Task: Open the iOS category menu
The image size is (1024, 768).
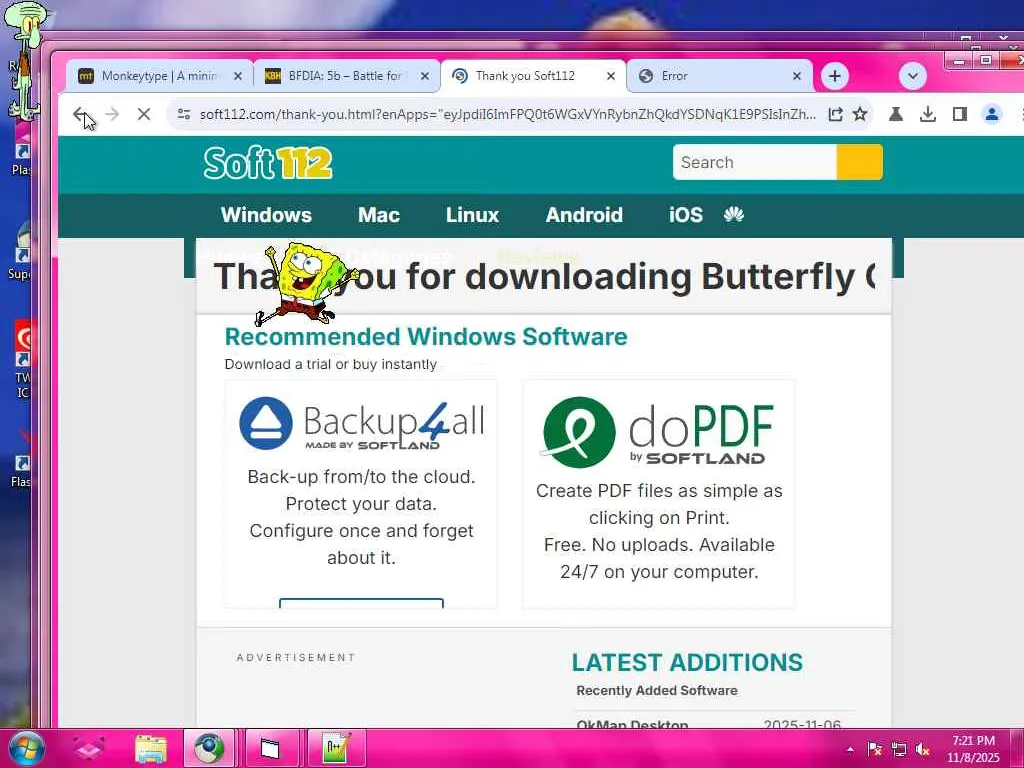Action: click(x=686, y=215)
